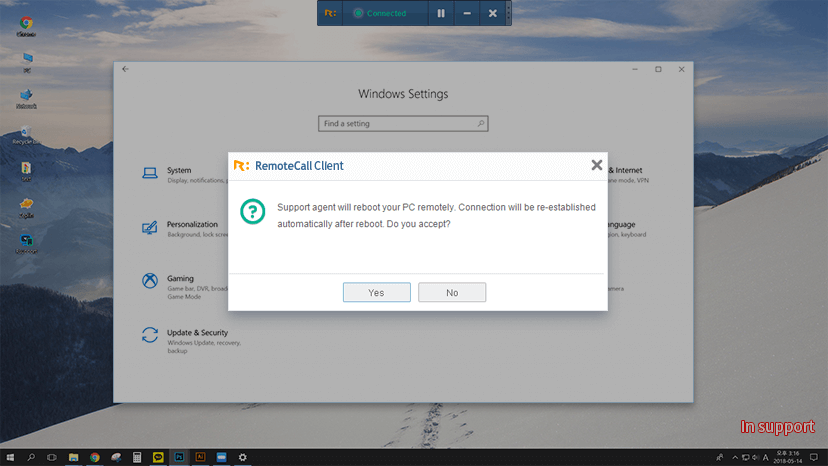Switch to Illustrator in the taskbar
This screenshot has width=828, height=466.
click(200, 457)
